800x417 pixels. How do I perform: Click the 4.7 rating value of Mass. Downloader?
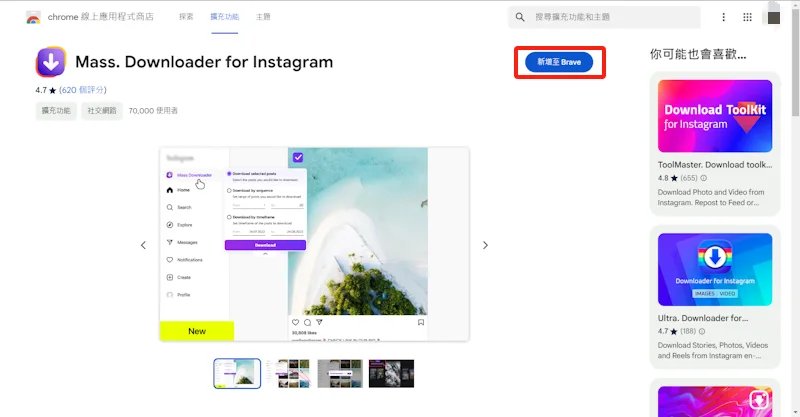pyautogui.click(x=41, y=90)
